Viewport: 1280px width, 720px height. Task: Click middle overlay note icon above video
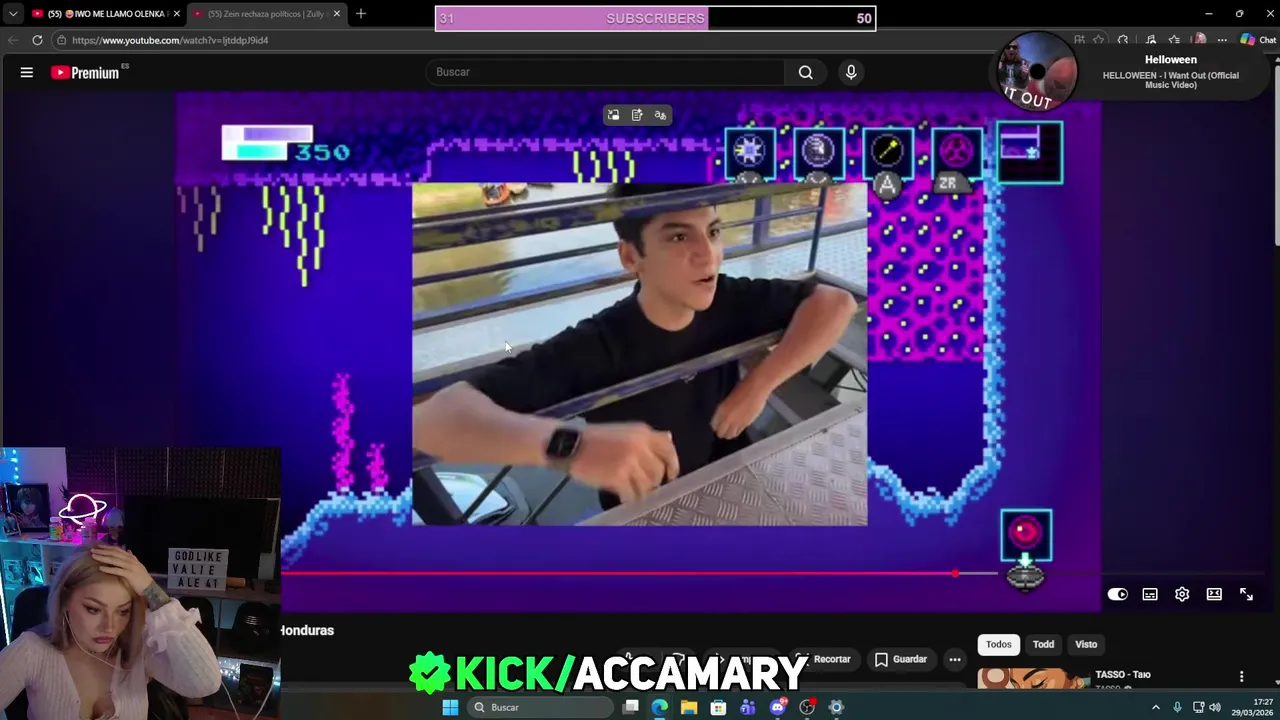[637, 115]
